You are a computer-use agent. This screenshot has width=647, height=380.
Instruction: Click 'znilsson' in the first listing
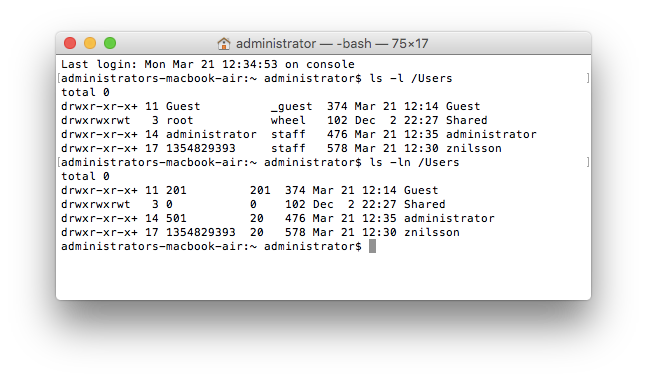click(x=474, y=149)
